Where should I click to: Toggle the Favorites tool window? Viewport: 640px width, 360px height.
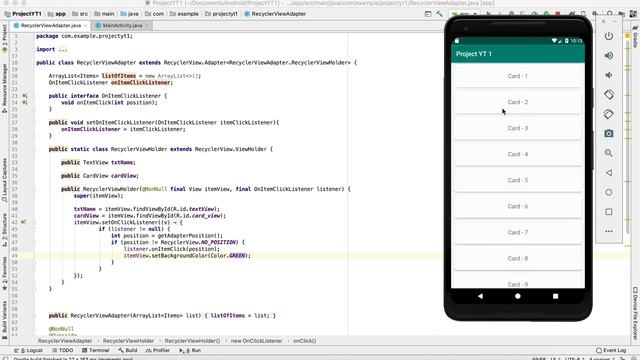(4, 273)
